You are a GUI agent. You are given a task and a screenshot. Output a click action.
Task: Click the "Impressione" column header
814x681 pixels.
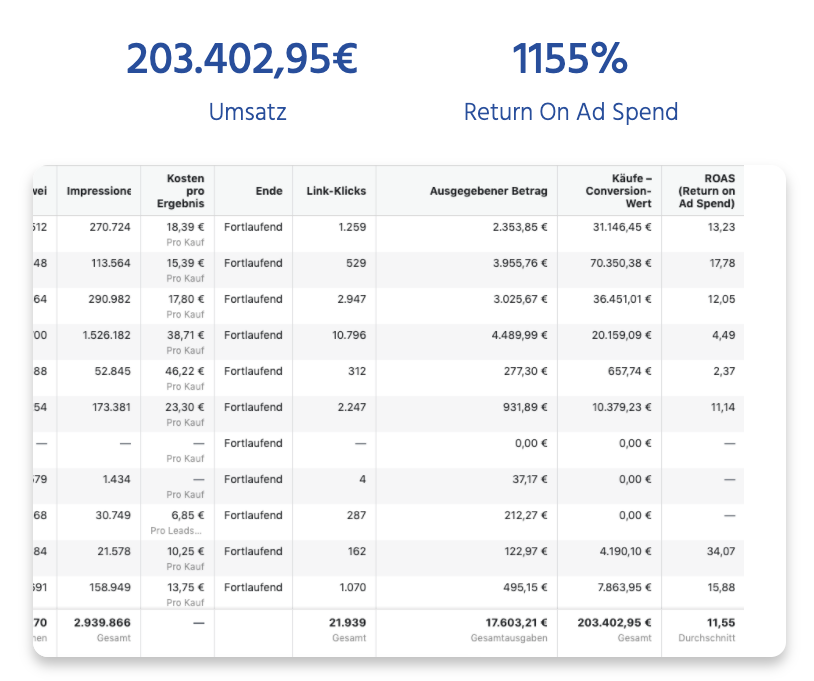point(98,191)
